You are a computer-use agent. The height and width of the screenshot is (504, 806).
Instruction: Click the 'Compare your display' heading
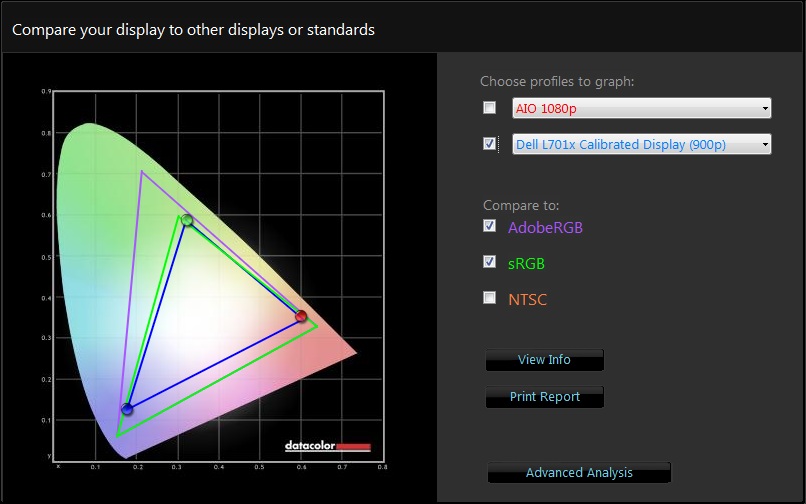point(193,30)
